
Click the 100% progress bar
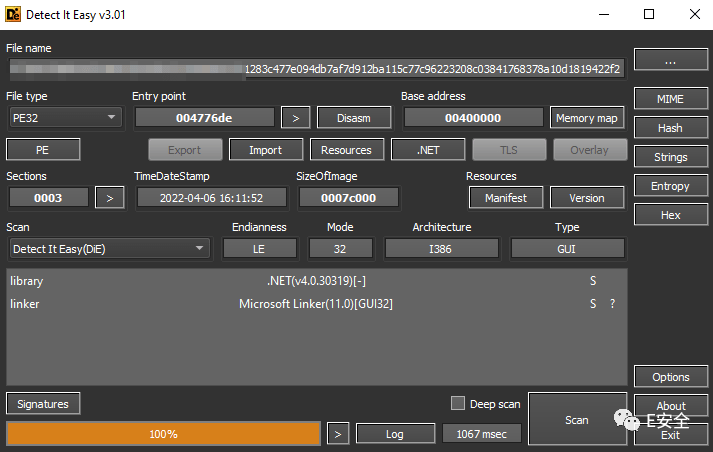pyautogui.click(x=164, y=434)
